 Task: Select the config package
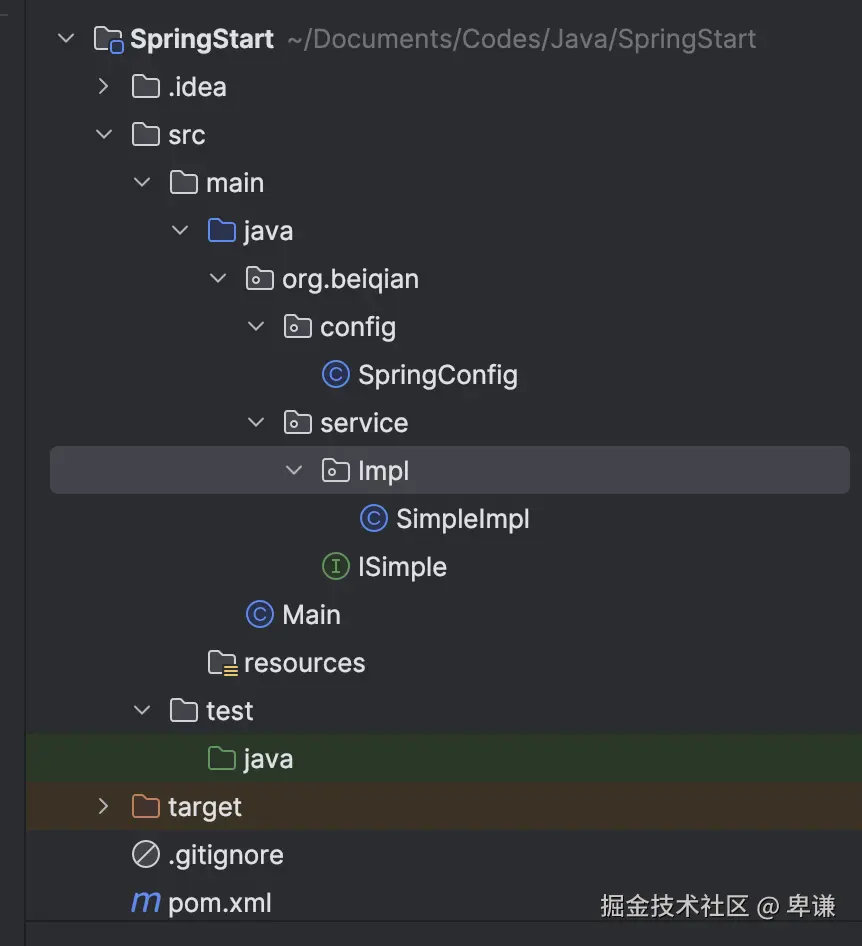click(x=357, y=327)
